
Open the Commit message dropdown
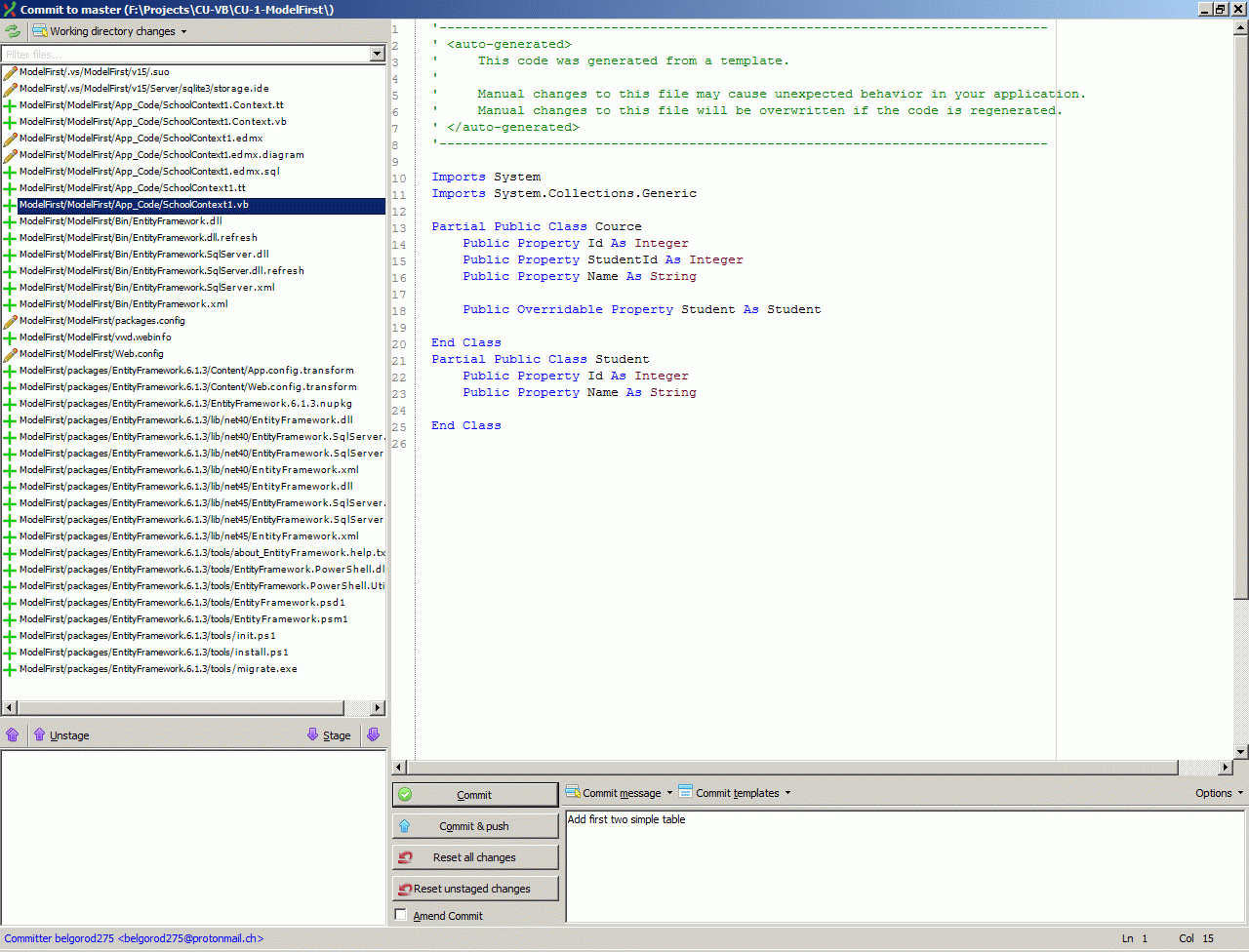point(620,793)
